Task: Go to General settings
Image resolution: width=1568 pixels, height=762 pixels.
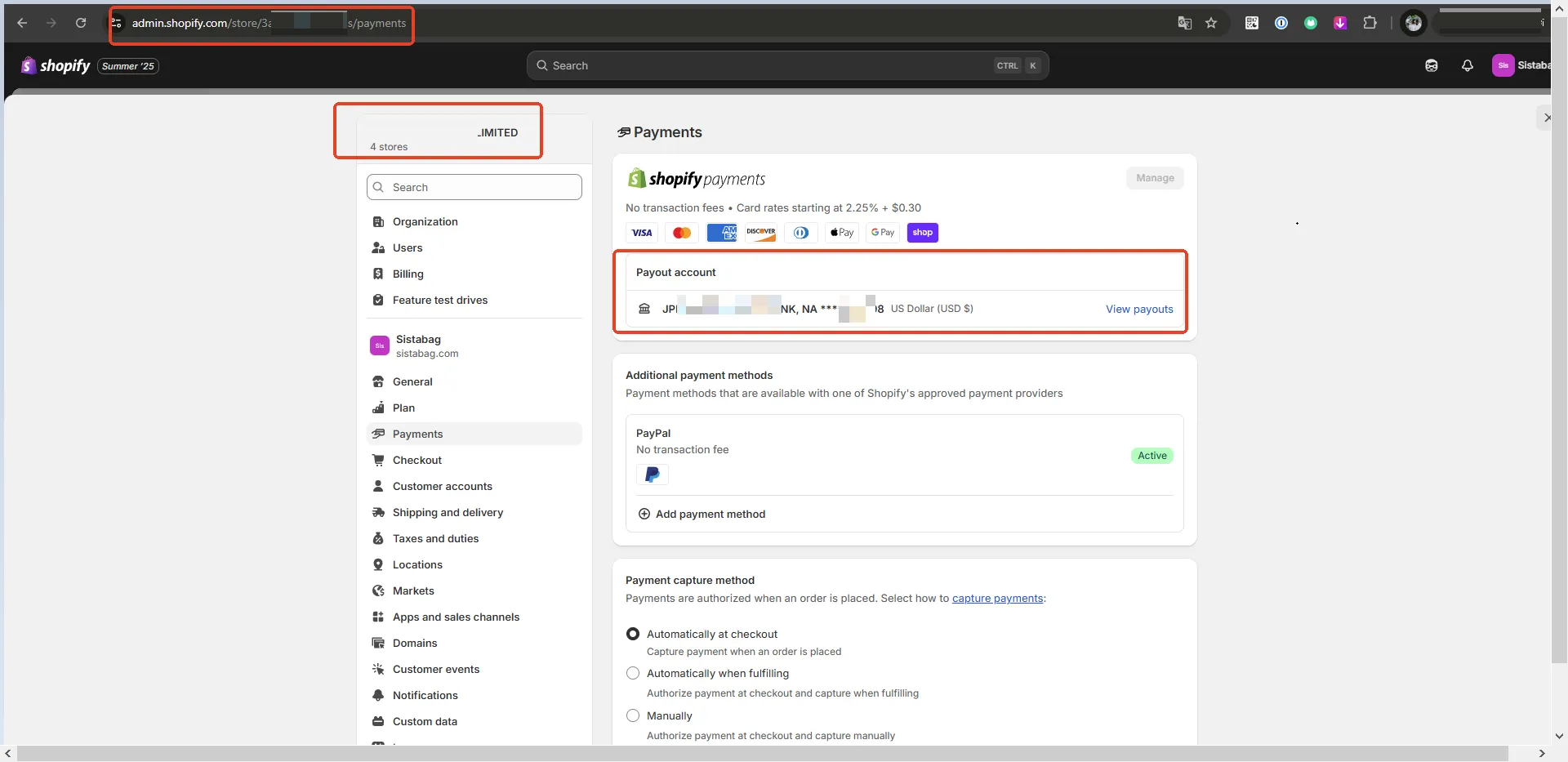Action: [474, 381]
